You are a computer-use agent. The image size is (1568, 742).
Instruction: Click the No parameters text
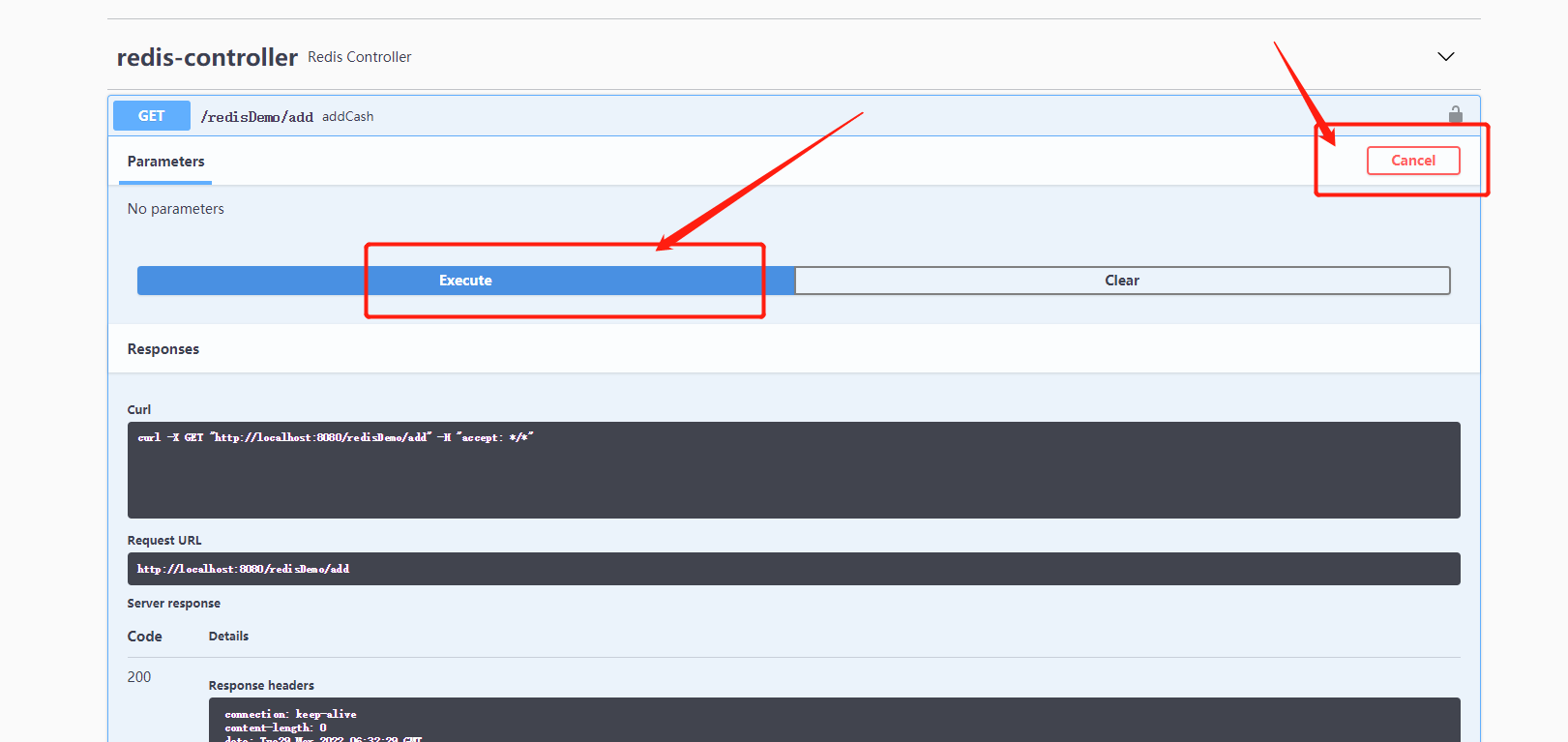pyautogui.click(x=176, y=209)
